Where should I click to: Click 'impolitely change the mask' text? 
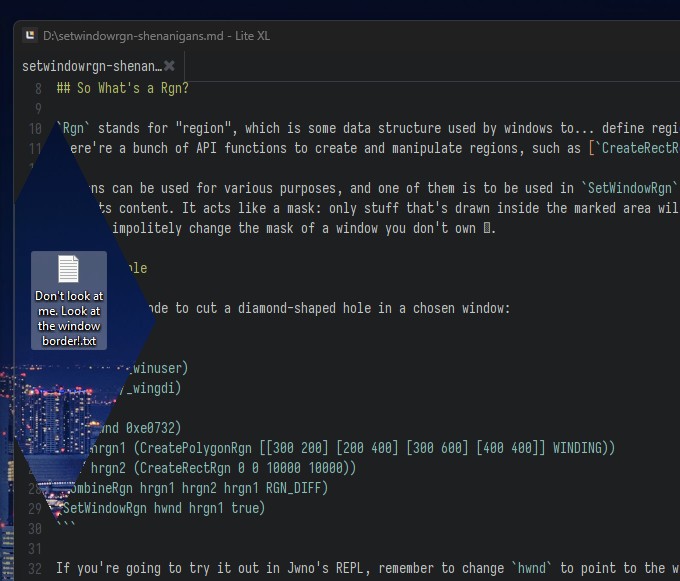(203, 228)
